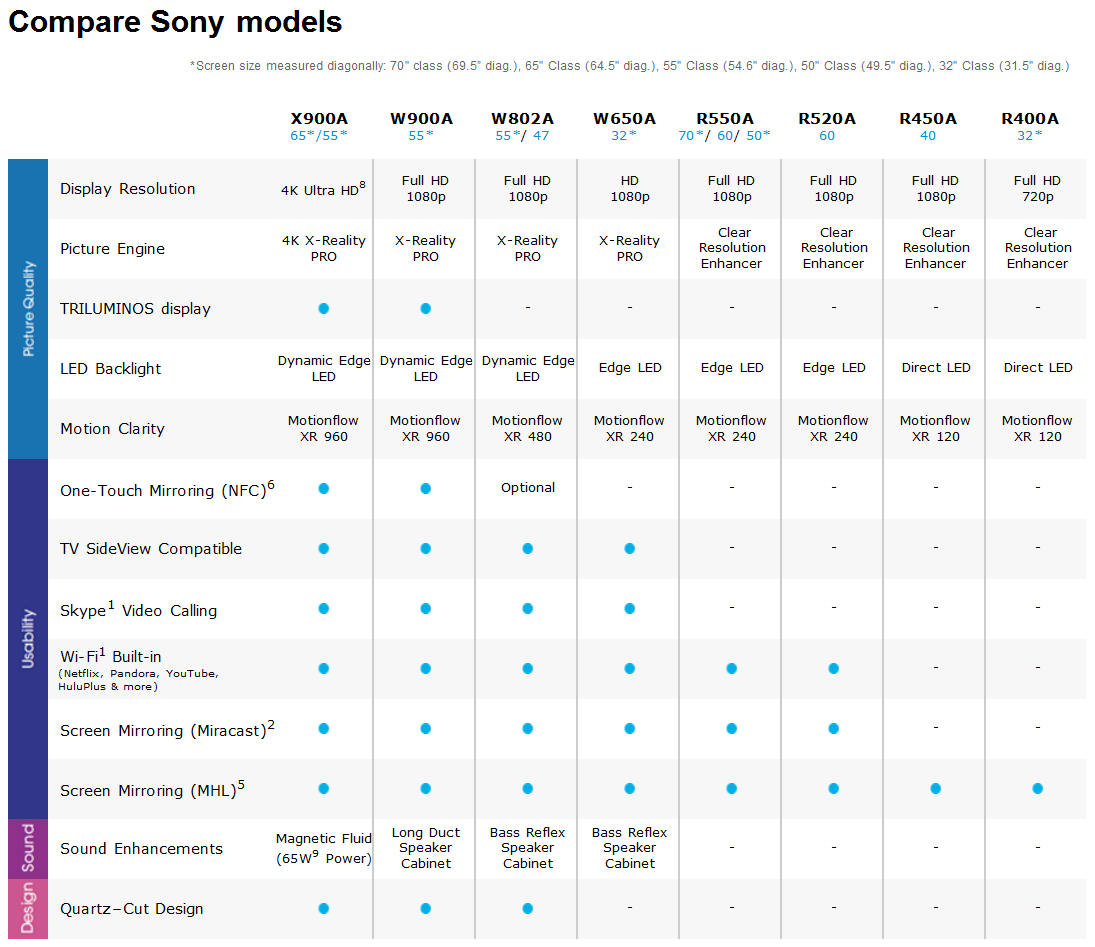Click the Quartz-Cut Design dot for W802A
1095x947 pixels.
coord(527,909)
